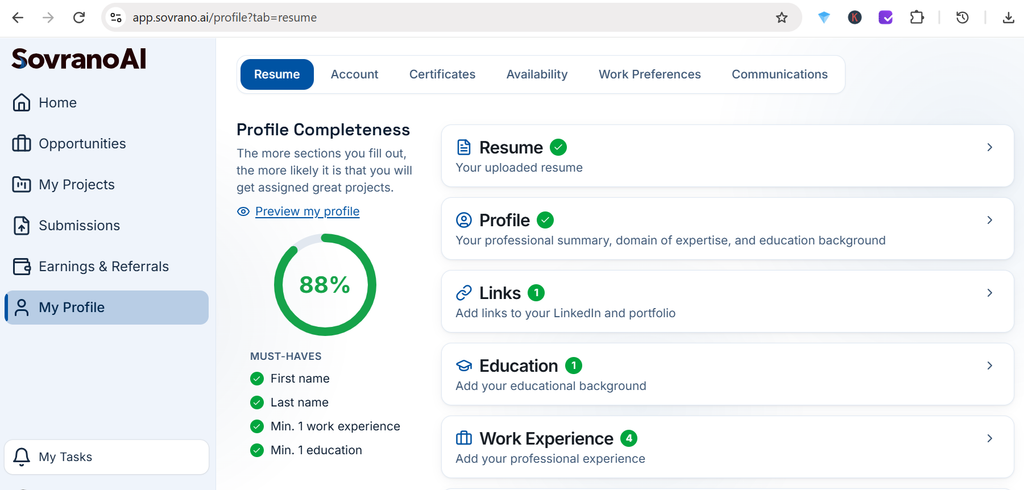Open site information icon in address bar

(x=116, y=18)
